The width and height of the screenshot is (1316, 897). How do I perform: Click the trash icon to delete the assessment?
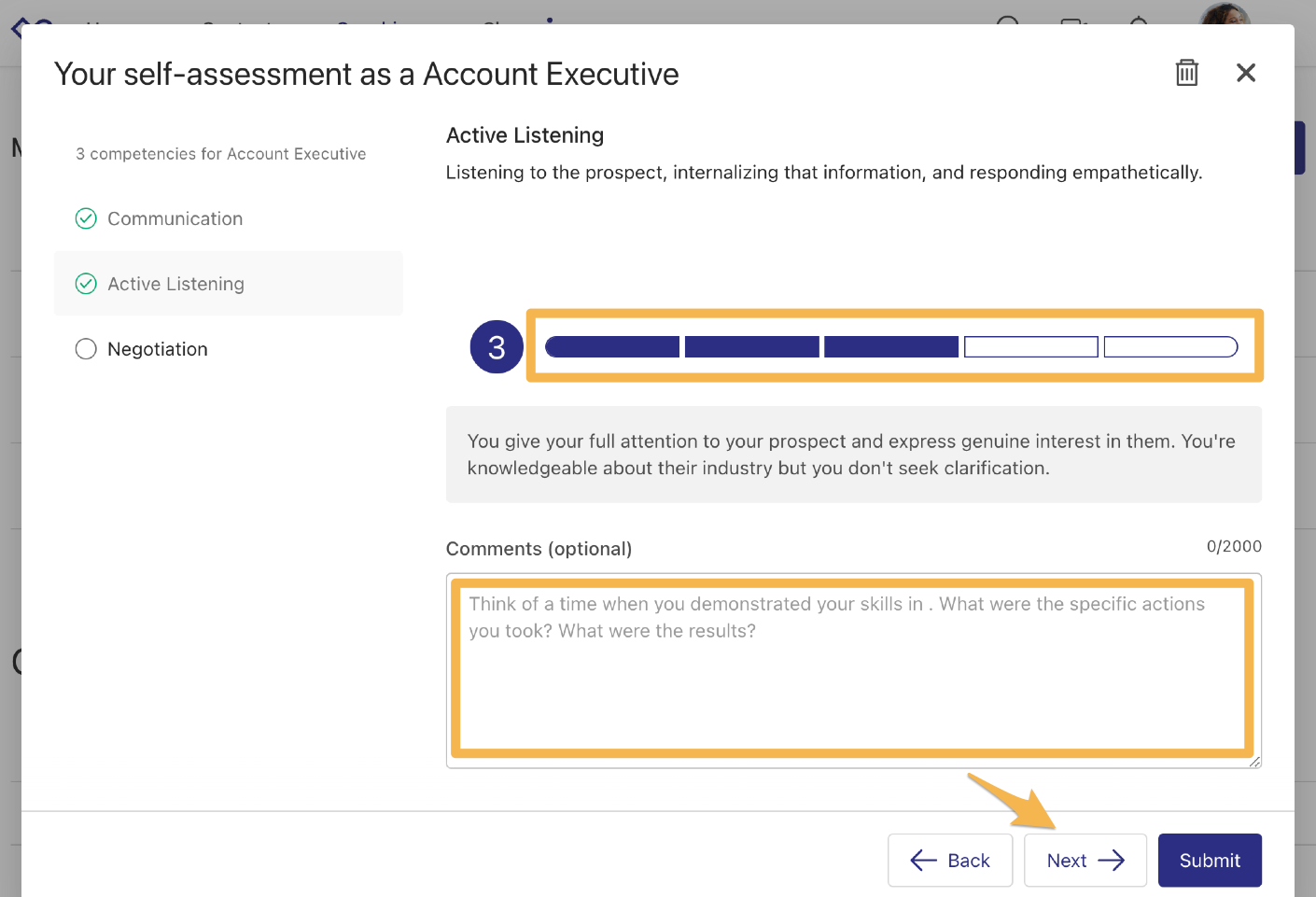[x=1186, y=73]
